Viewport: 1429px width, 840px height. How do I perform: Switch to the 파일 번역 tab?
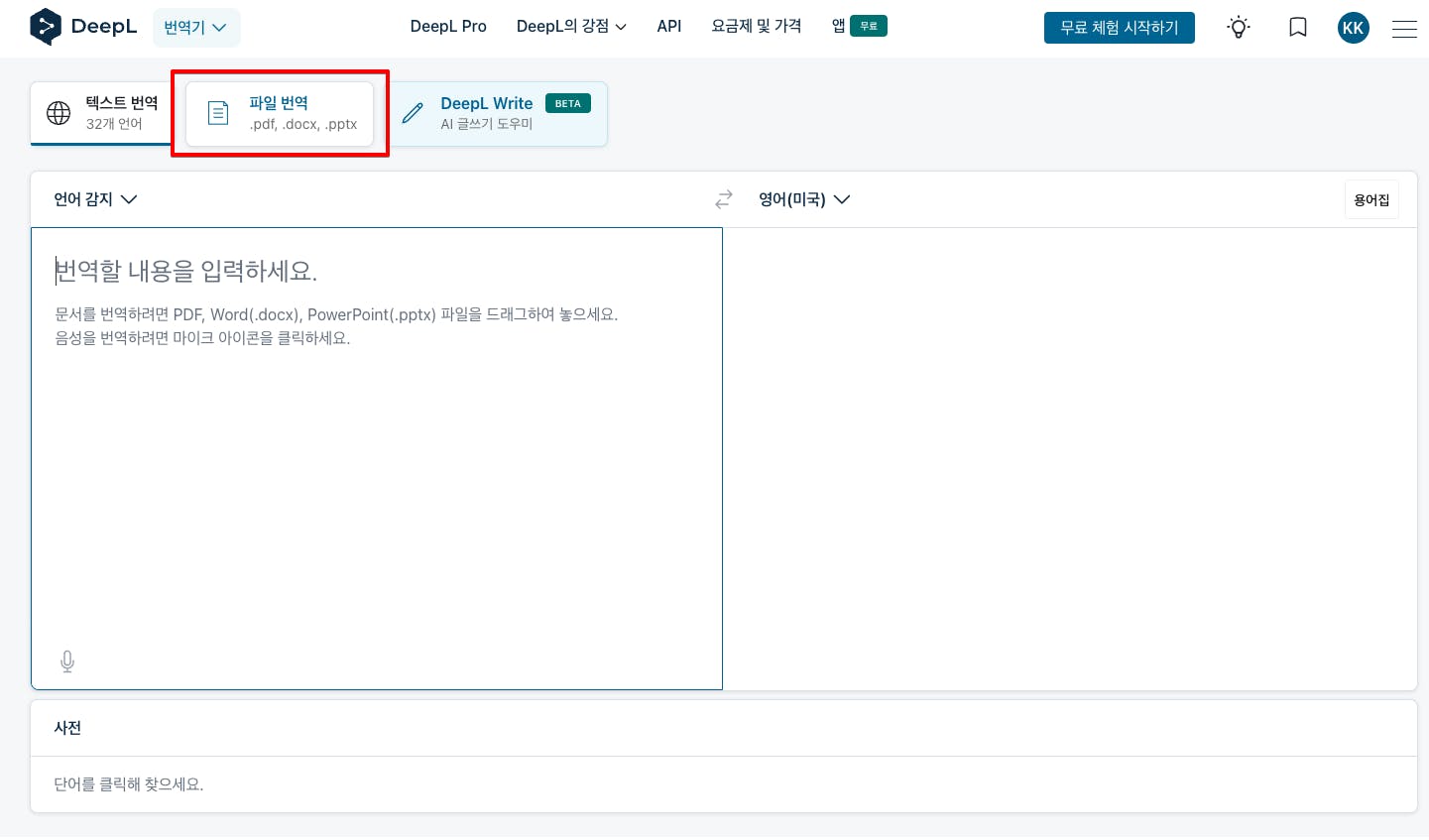point(280,113)
